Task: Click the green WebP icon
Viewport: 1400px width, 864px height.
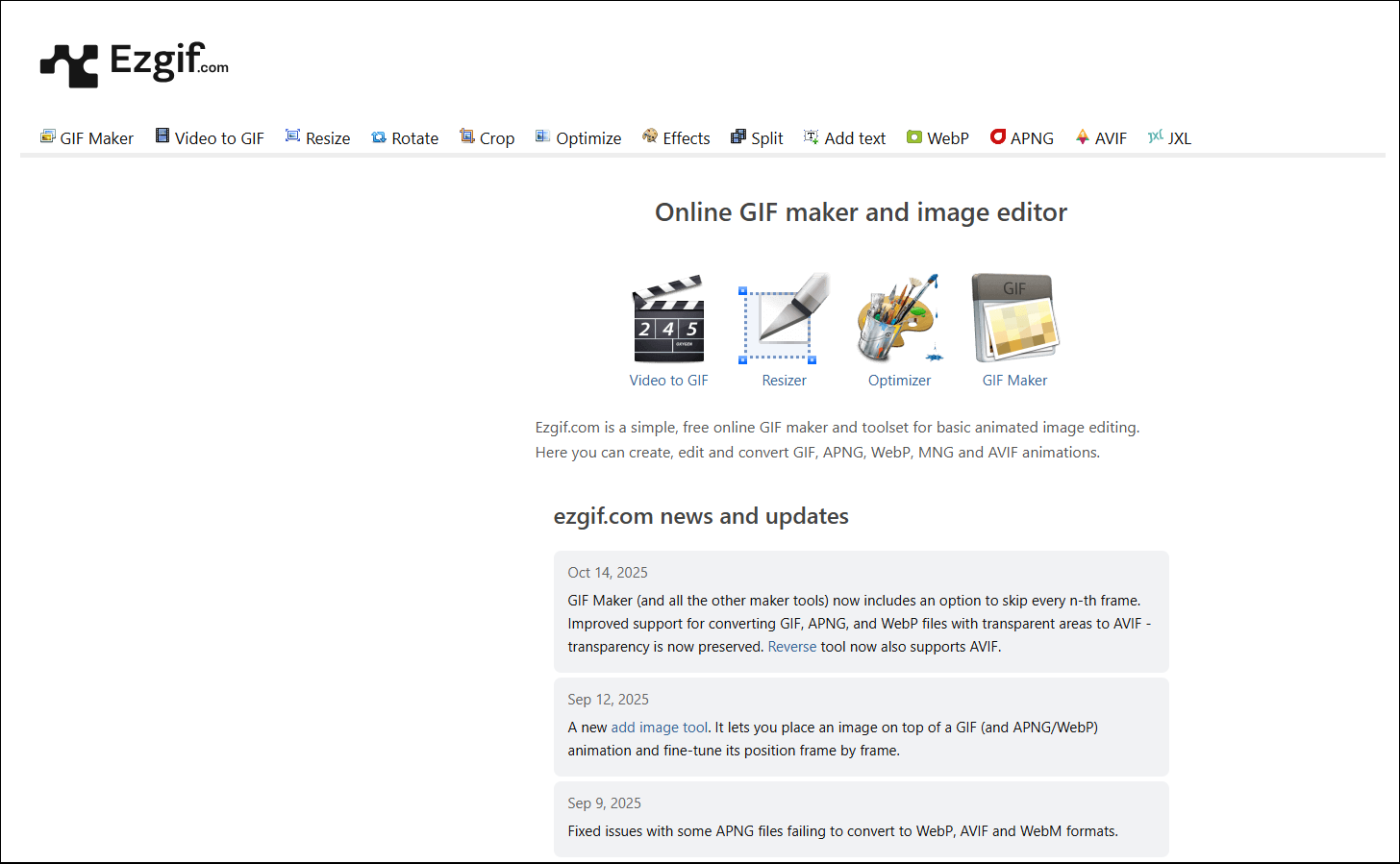Action: [x=914, y=137]
